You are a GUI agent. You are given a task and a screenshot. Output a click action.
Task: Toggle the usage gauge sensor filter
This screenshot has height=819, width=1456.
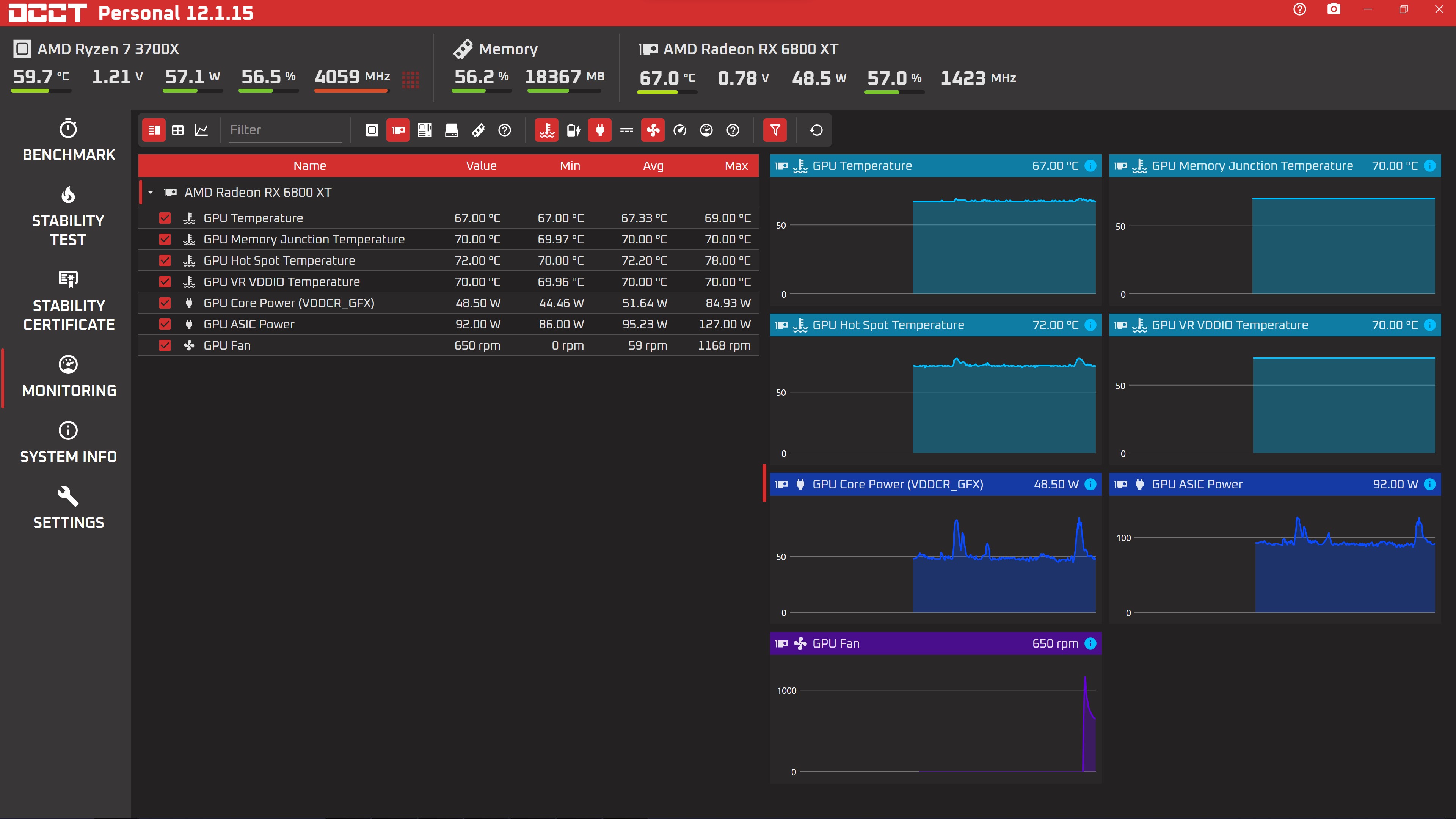(x=706, y=130)
